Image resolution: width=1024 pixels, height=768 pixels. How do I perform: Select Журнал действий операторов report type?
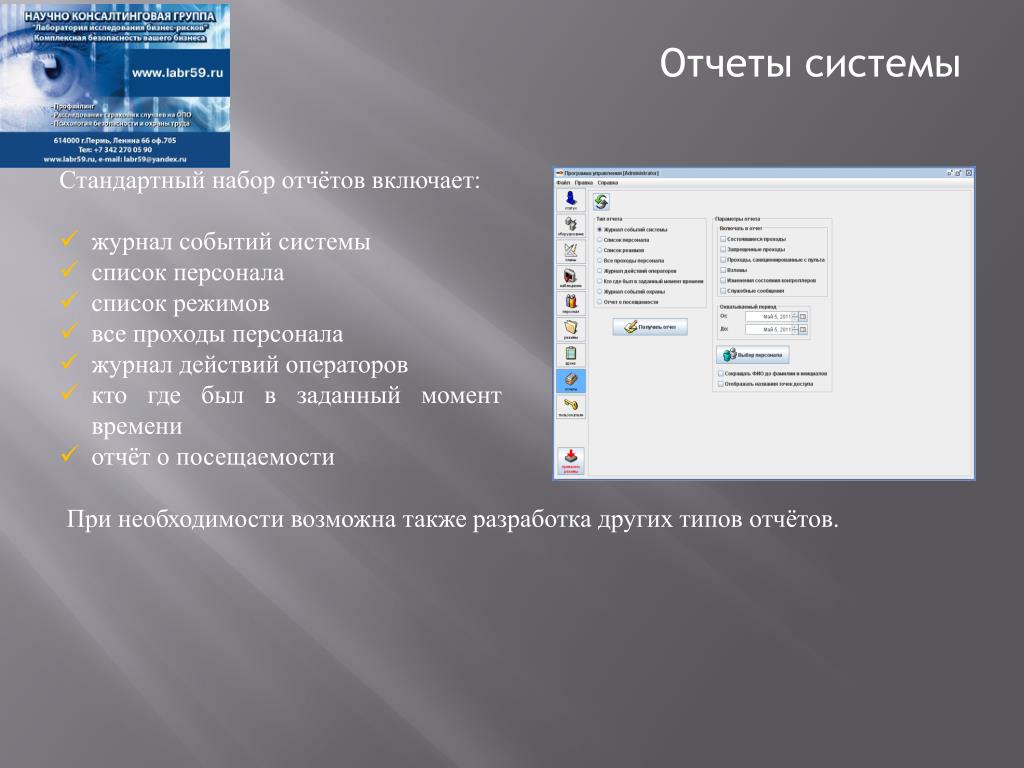637,271
